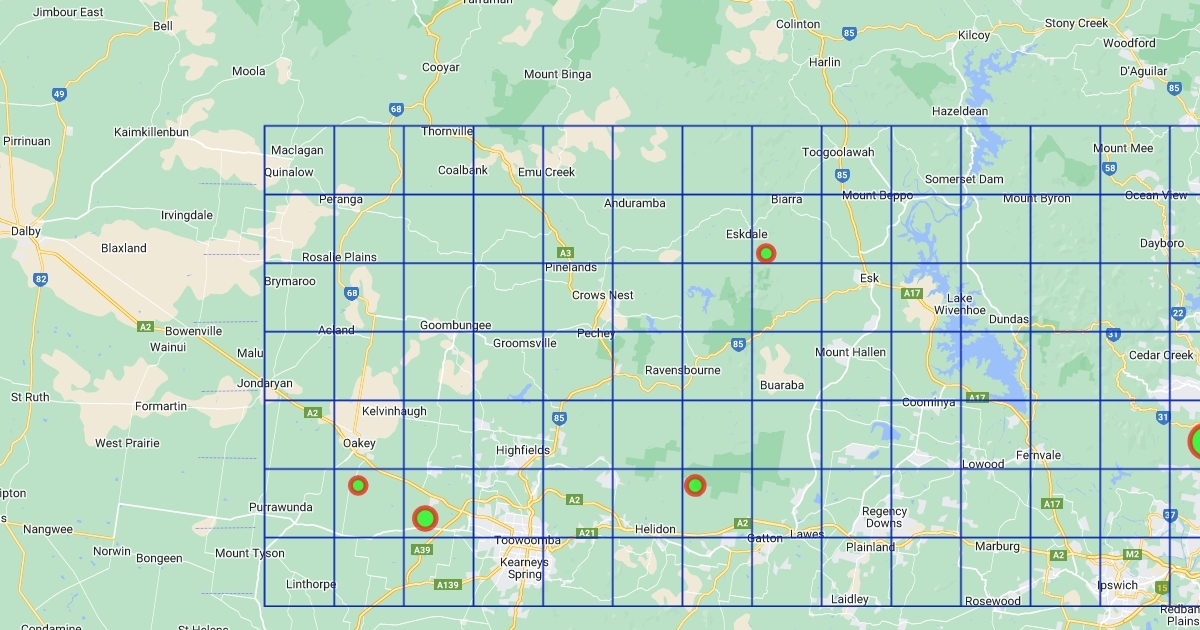This screenshot has height=630, width=1200.
Task: Click the A3 highway shield near Pinelands
Action: [x=566, y=253]
